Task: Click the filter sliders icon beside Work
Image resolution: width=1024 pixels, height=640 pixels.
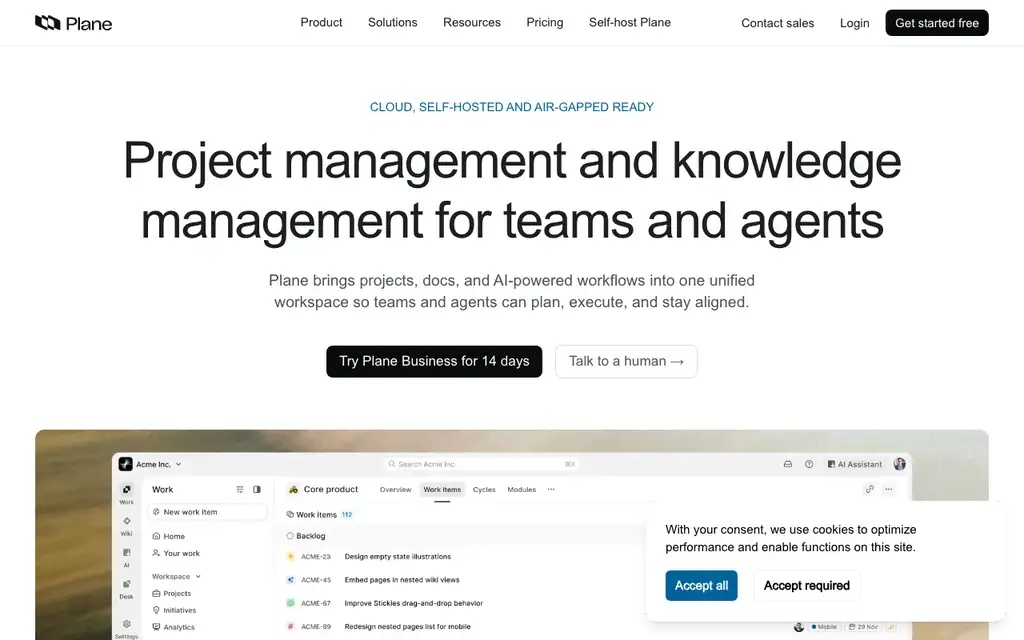Action: [x=240, y=489]
